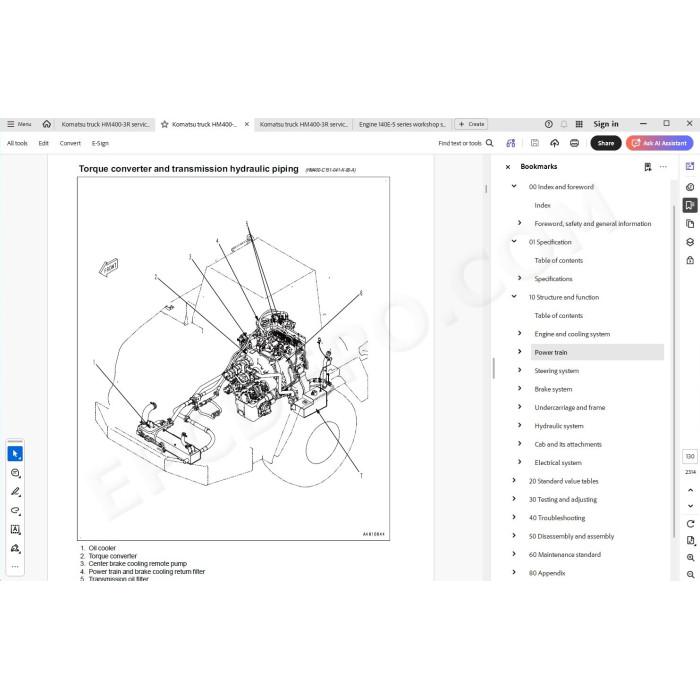Open the Index bookmark
The image size is (700, 700).
[x=542, y=205]
